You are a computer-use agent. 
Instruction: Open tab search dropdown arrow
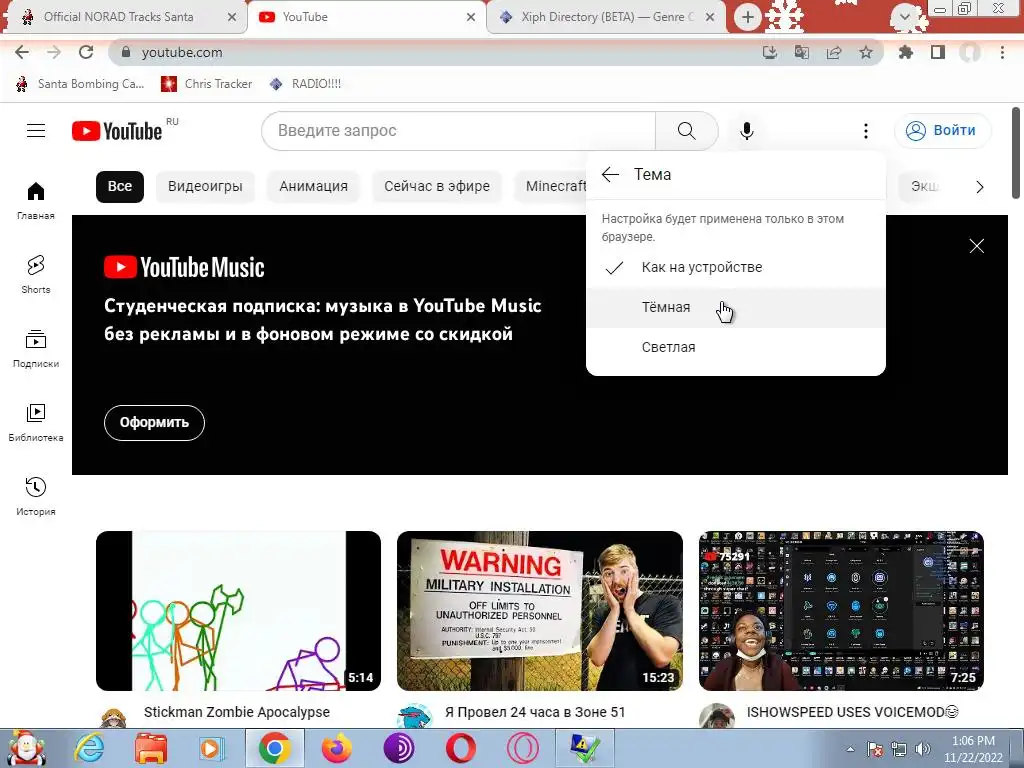tap(904, 17)
